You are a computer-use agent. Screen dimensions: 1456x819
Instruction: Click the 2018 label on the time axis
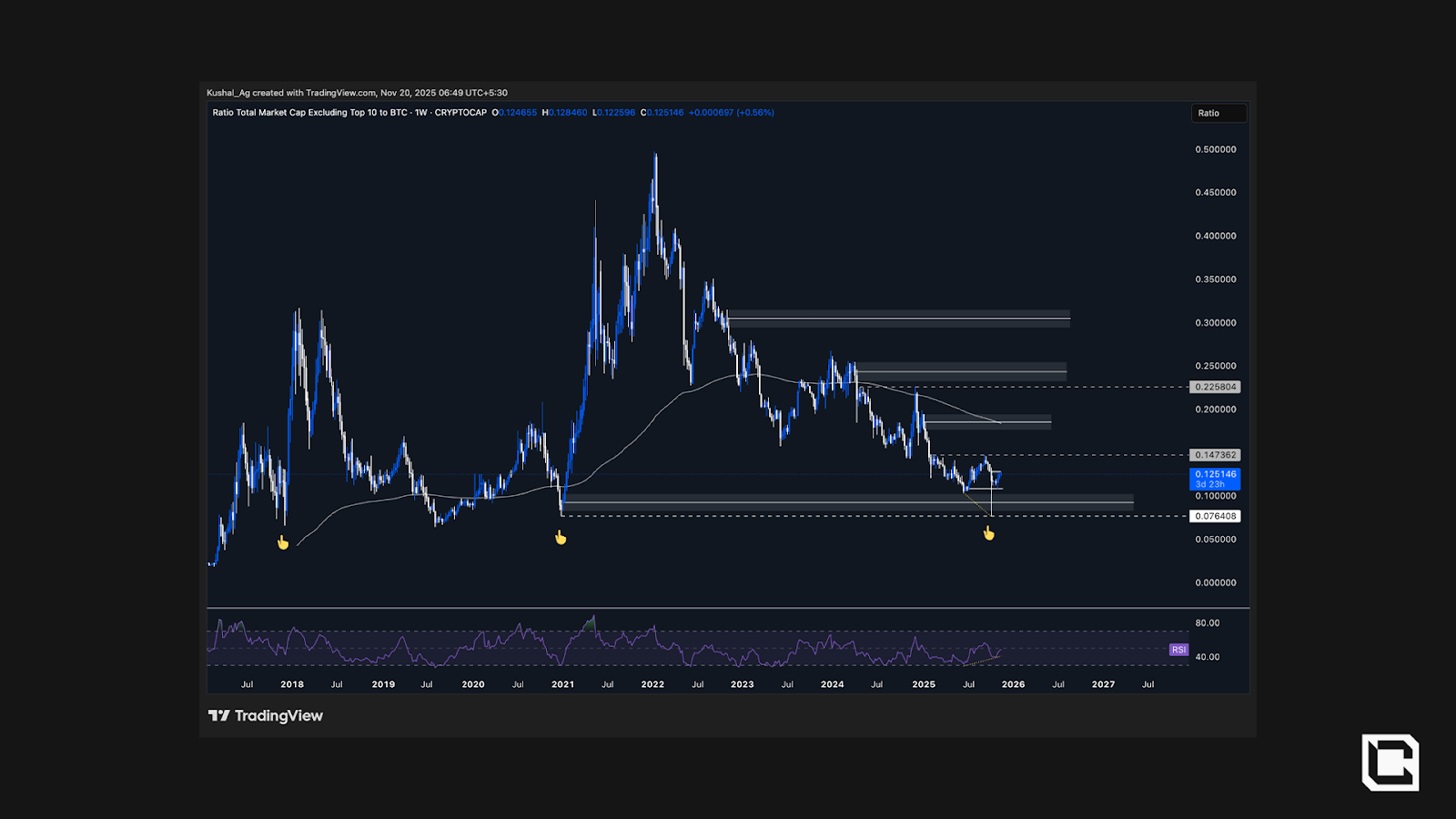coord(292,684)
